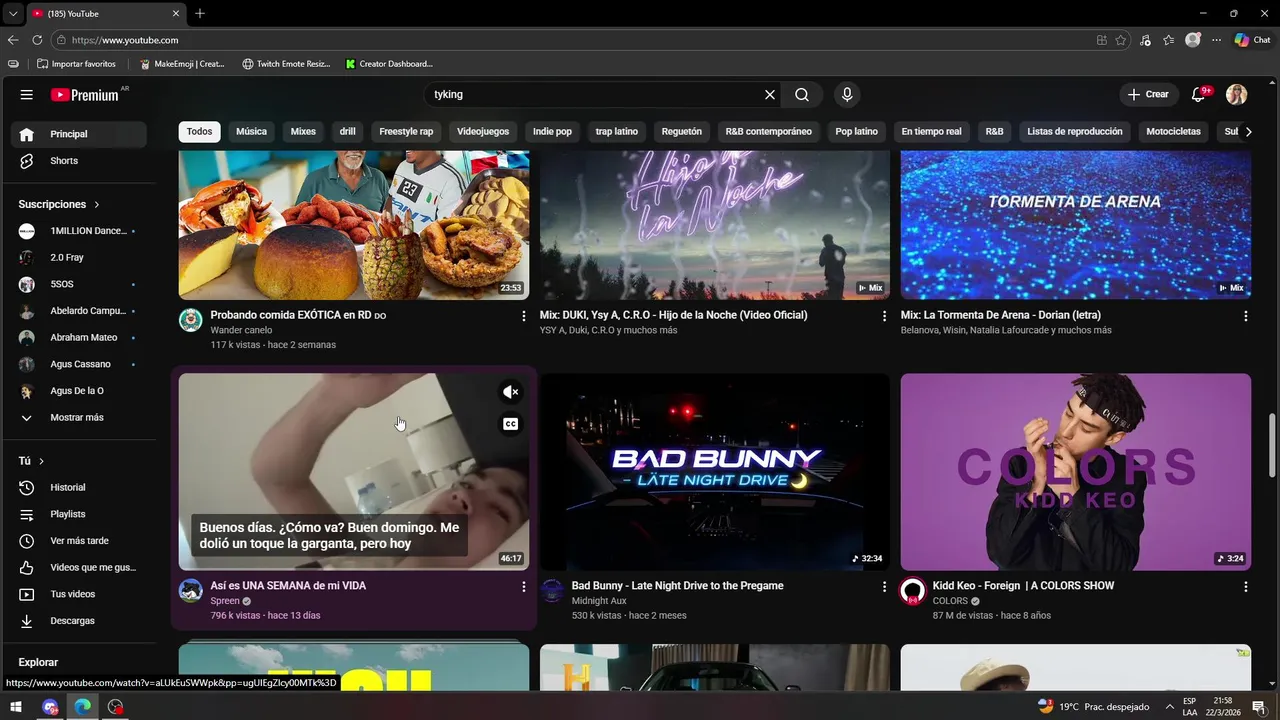This screenshot has width=1280, height=720.
Task: Select the drill filter chip
Action: point(347,131)
